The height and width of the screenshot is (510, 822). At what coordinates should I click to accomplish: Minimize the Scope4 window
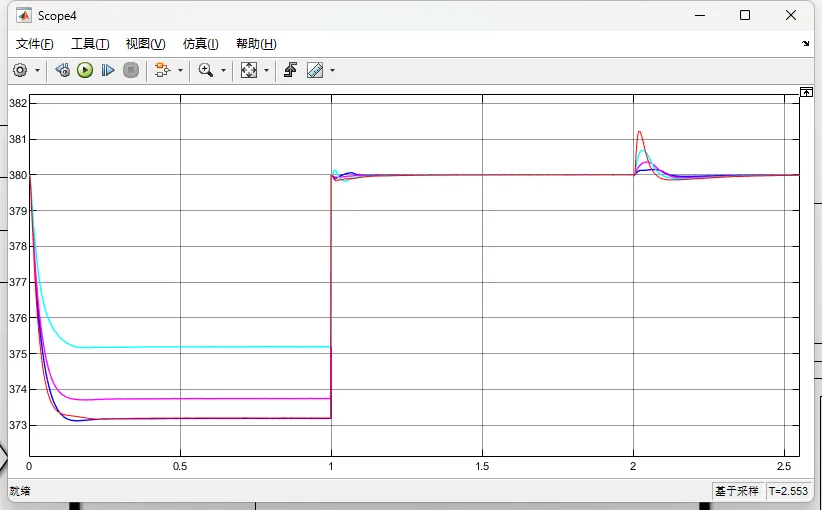click(x=700, y=16)
